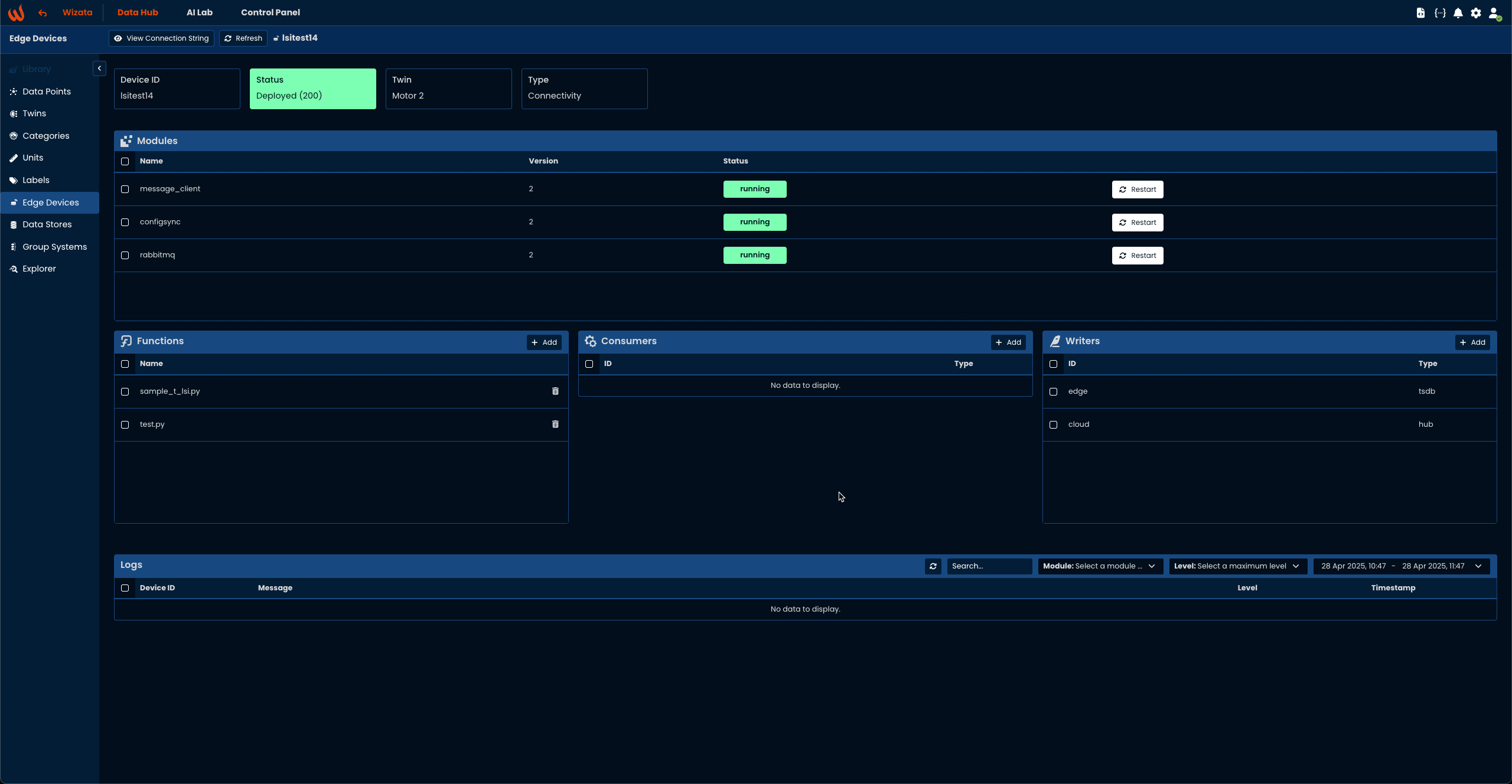
Task: Click the orange back arrow icon
Action: 43,13
